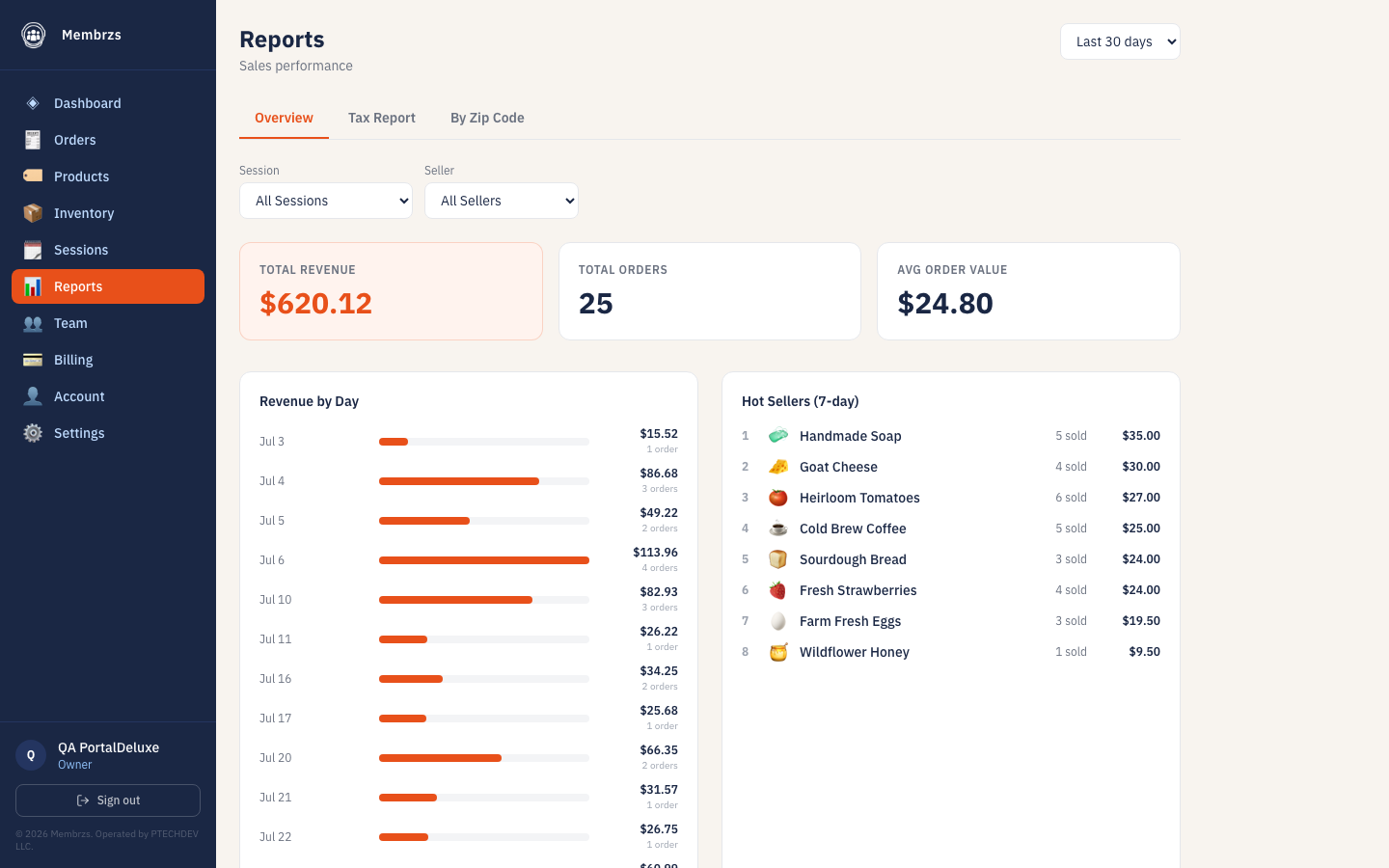Click the $31.57 revenue value
1389x868 pixels.
[x=659, y=790]
